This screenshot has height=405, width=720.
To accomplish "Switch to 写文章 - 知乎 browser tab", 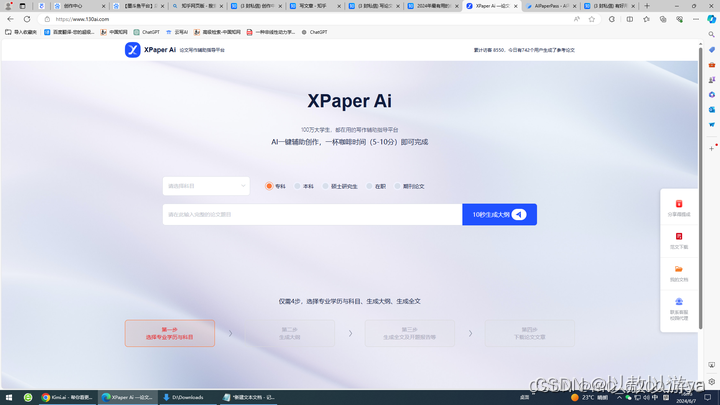I will point(314,6).
